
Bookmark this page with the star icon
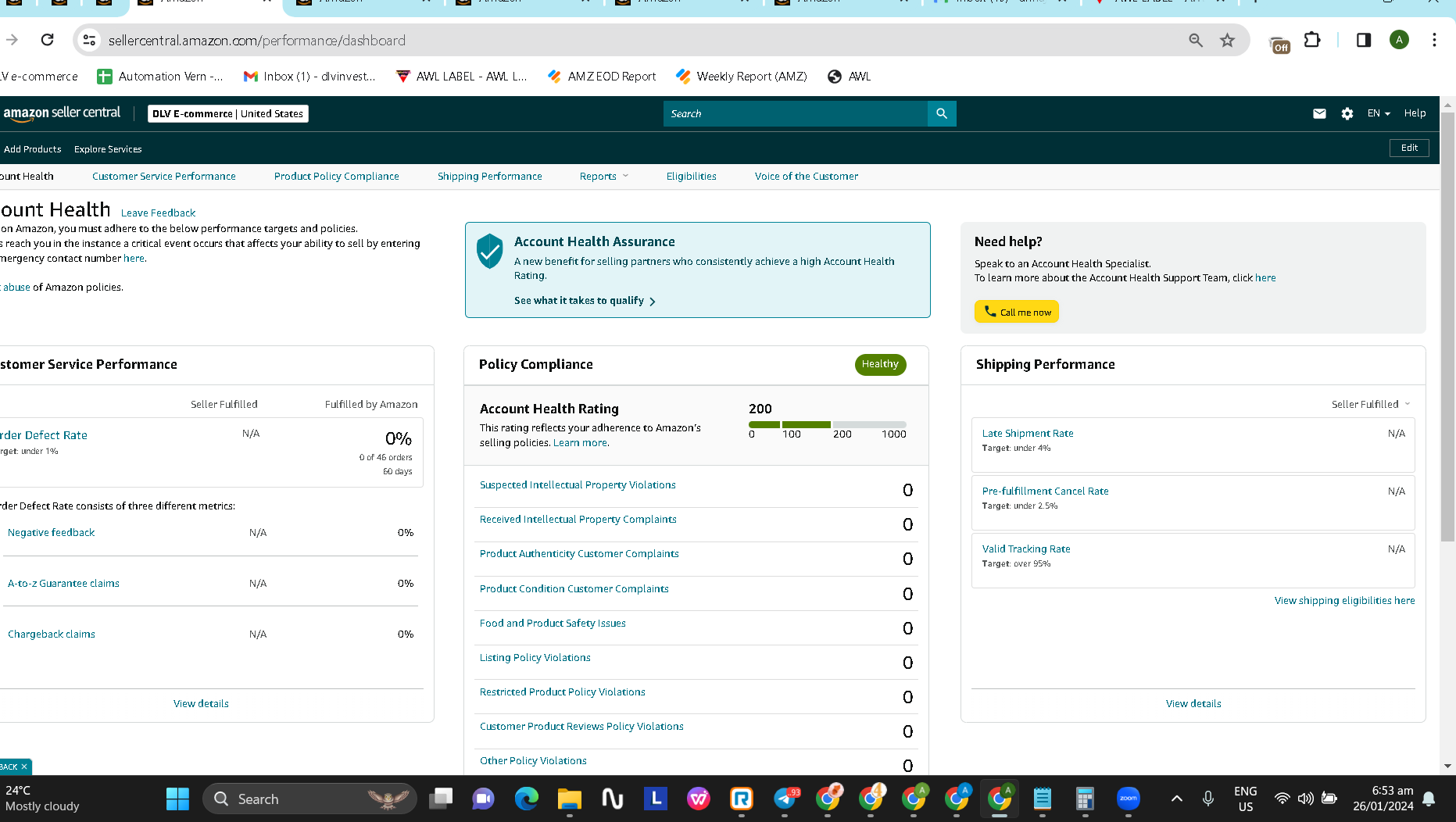tap(1228, 40)
